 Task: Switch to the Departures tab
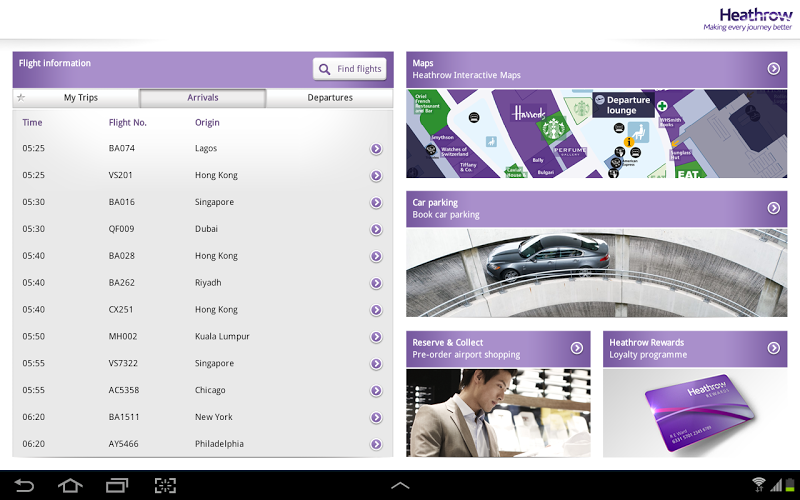[330, 98]
